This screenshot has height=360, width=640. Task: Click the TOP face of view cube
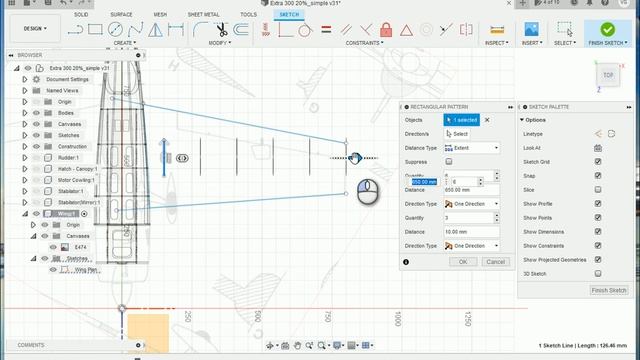pyautogui.click(x=608, y=75)
